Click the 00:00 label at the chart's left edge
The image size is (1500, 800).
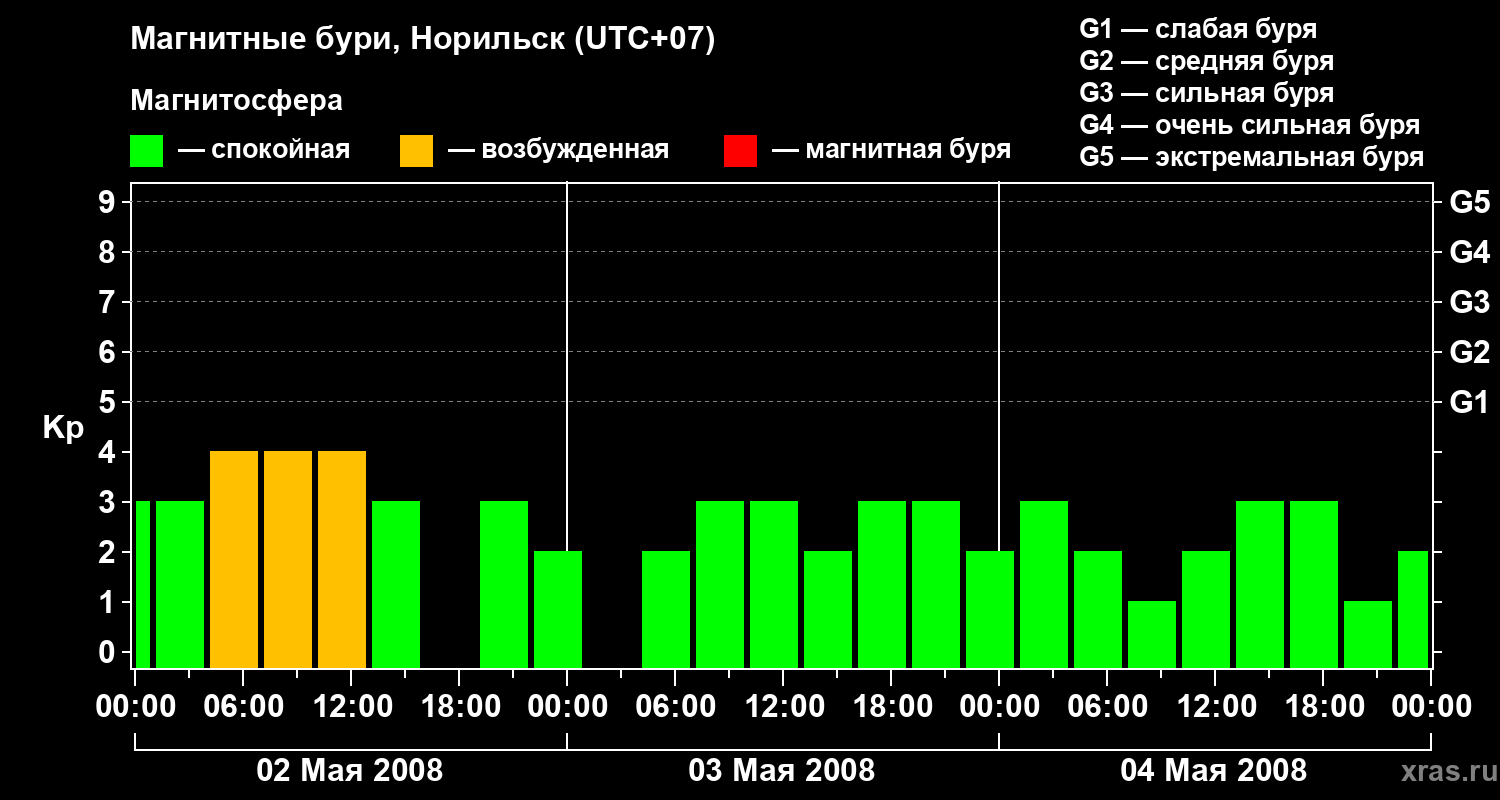(x=134, y=707)
